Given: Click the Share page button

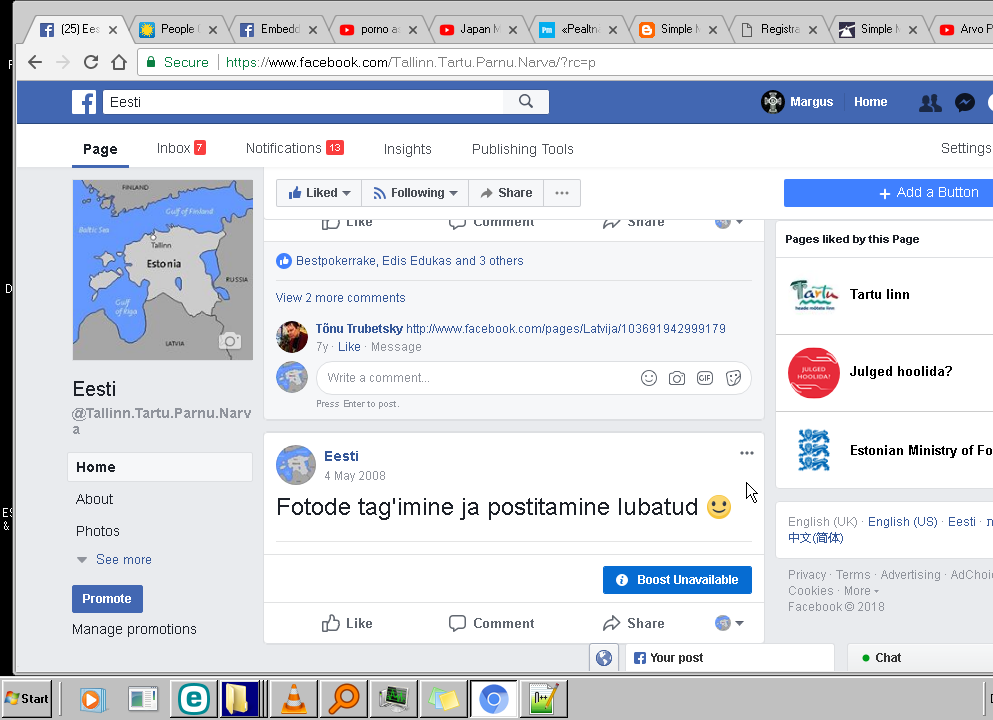Looking at the screenshot, I should [x=506, y=193].
